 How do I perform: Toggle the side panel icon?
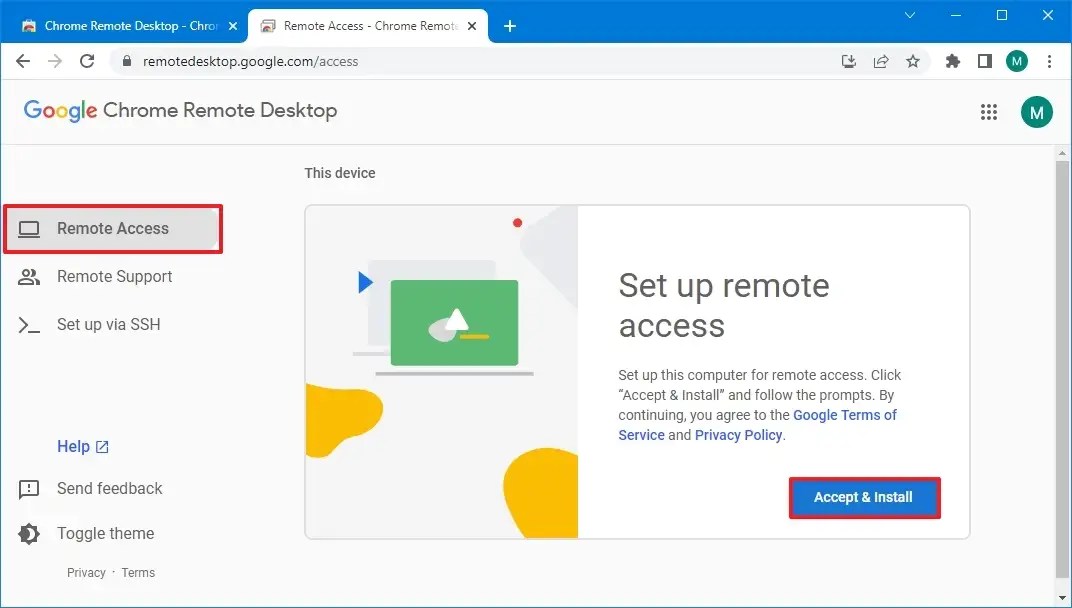point(984,61)
